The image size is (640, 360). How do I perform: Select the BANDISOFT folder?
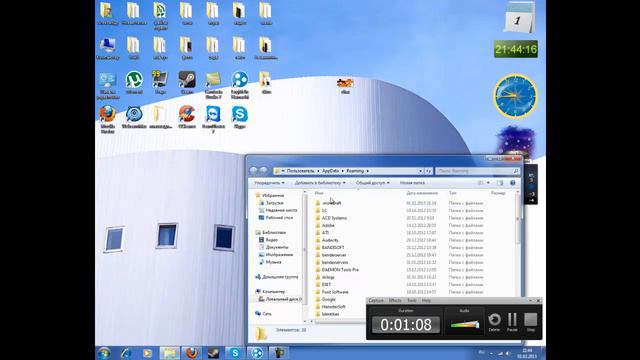click(x=333, y=247)
